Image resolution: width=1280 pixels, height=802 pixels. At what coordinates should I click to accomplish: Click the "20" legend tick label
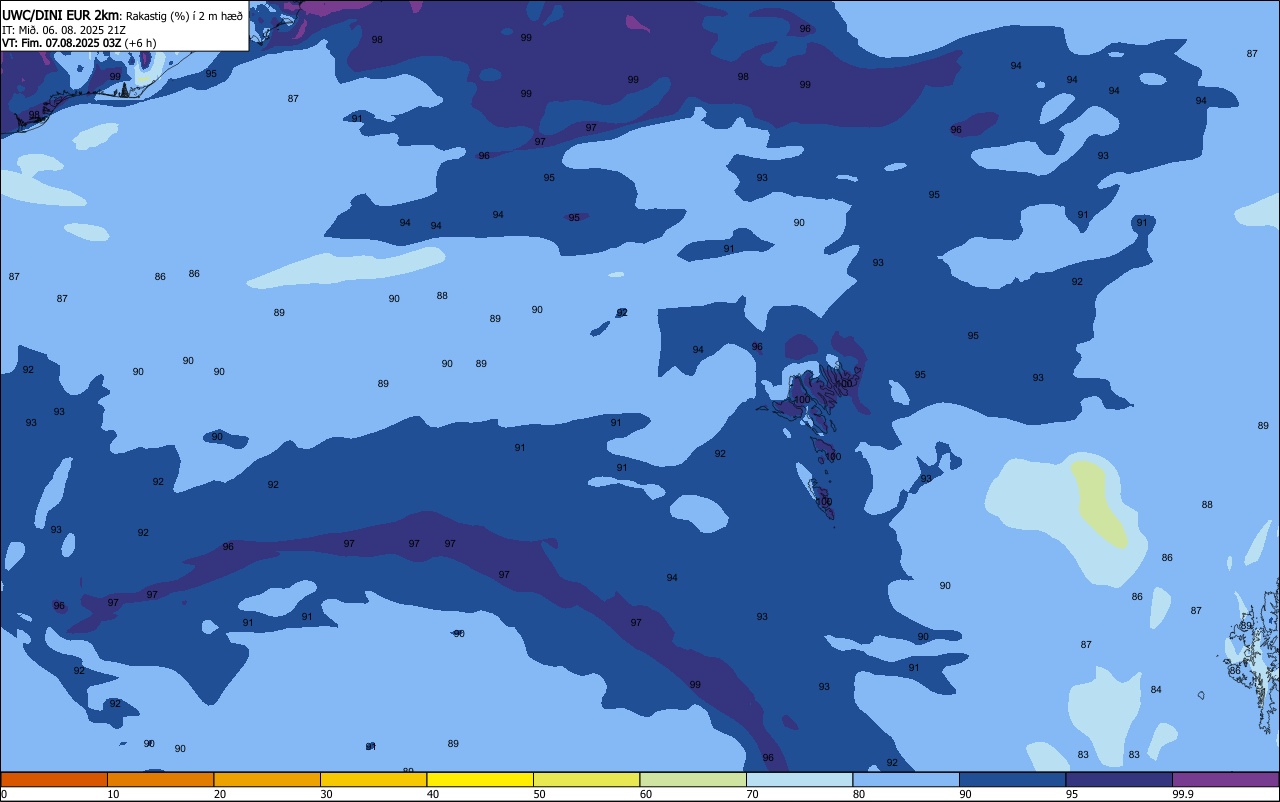click(x=220, y=794)
